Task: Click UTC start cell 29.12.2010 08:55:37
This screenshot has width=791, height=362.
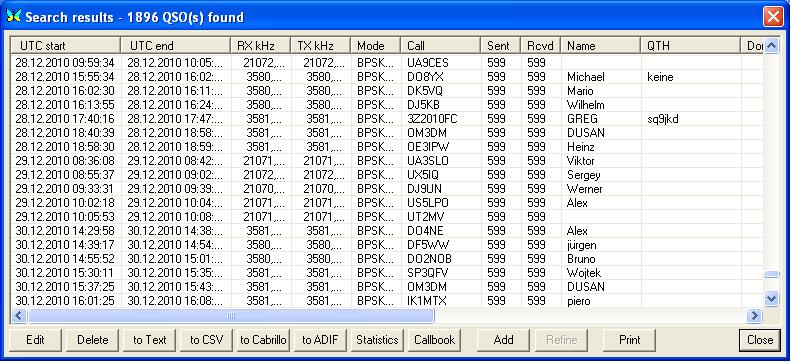Action: coord(65,175)
